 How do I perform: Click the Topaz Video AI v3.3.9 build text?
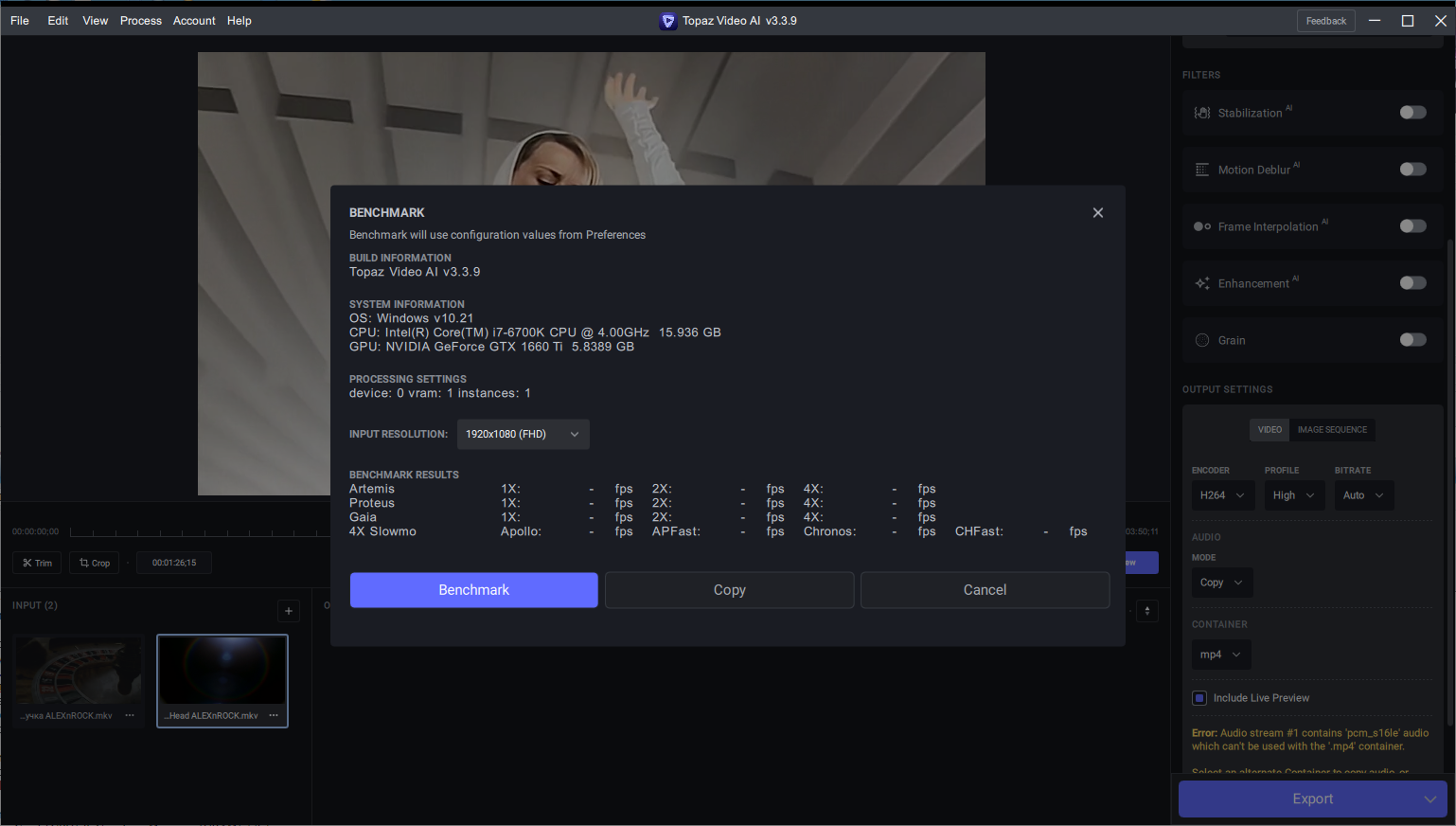(x=415, y=272)
